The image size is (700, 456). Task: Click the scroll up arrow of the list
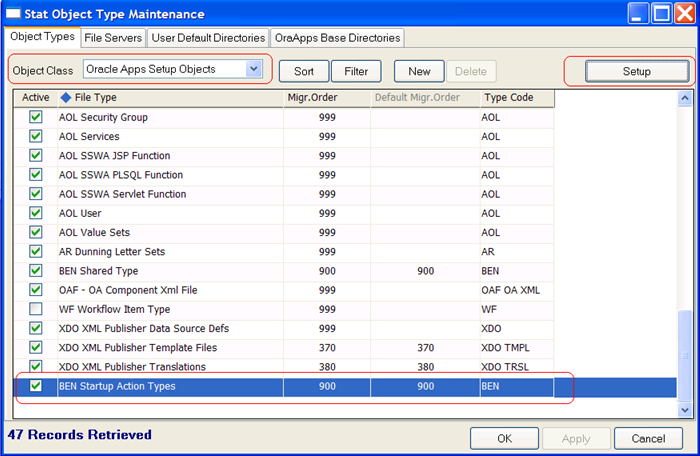click(x=685, y=99)
